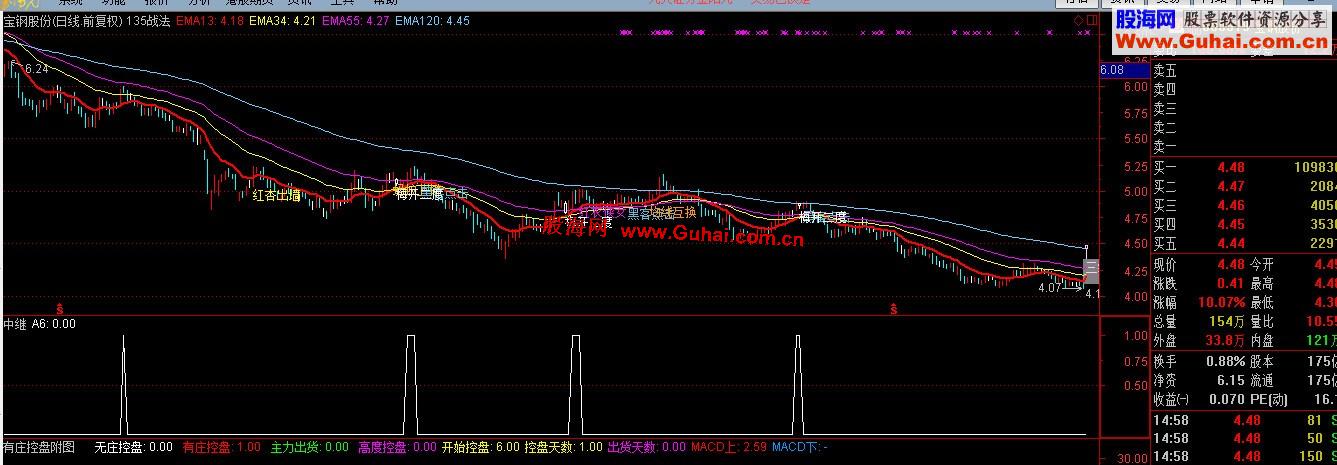Click the 内盘 field label
This screenshot has height=465, width=1337.
1262,341
